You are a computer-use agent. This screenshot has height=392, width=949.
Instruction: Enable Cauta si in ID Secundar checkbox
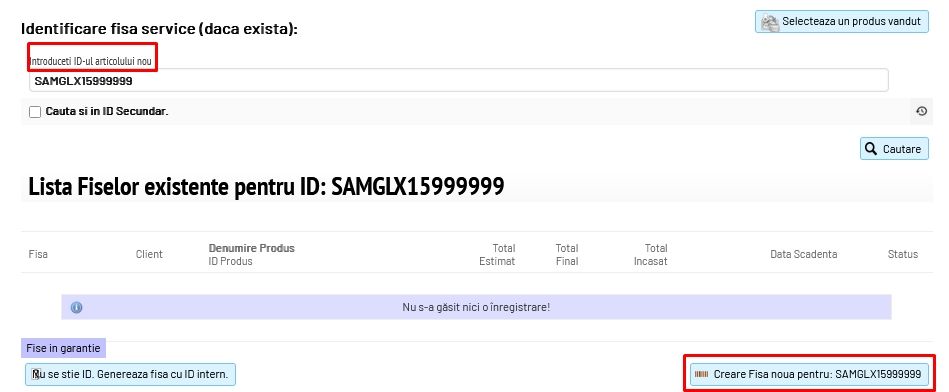(35, 112)
